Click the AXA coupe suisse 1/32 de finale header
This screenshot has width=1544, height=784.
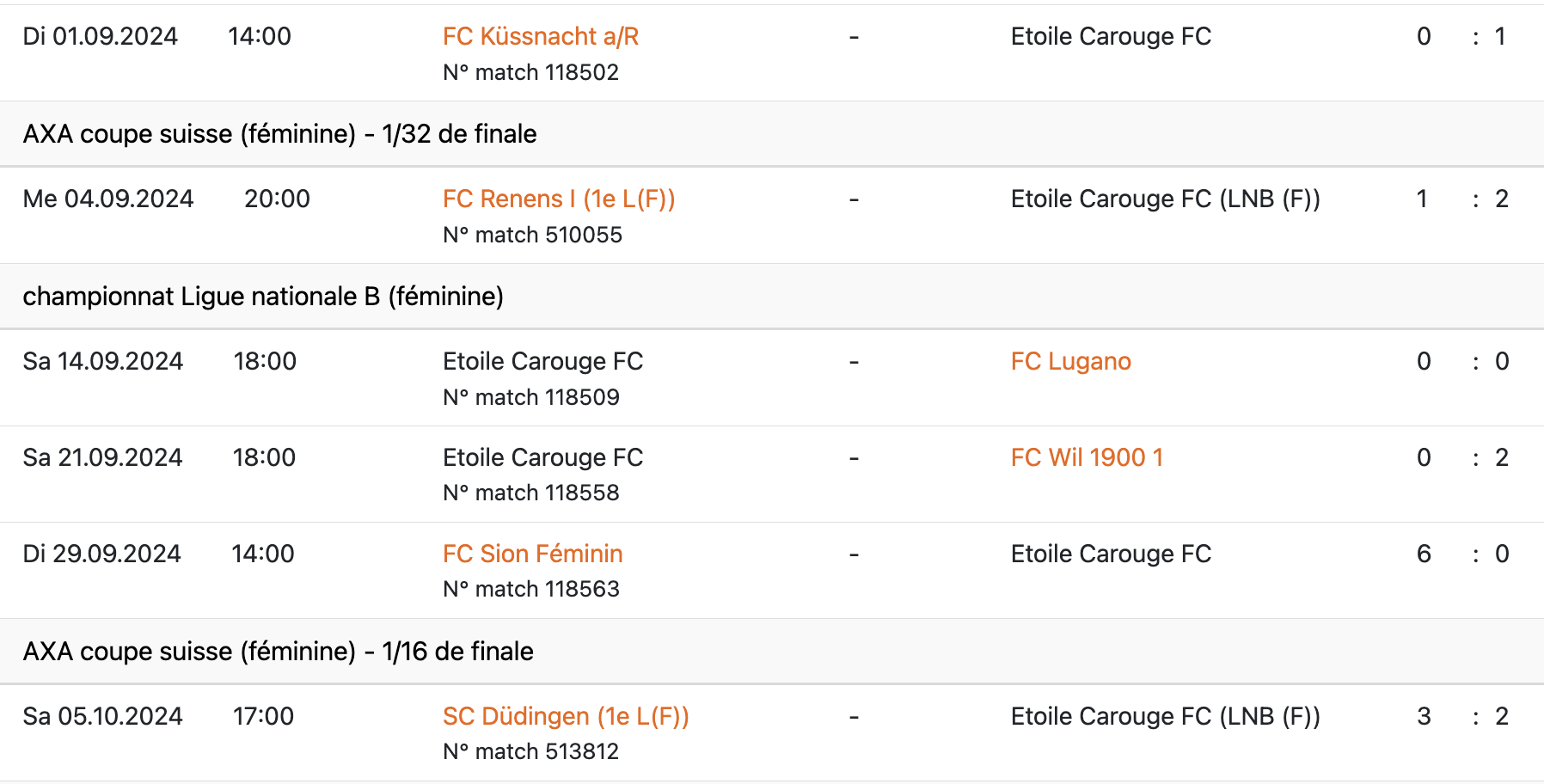point(279,134)
